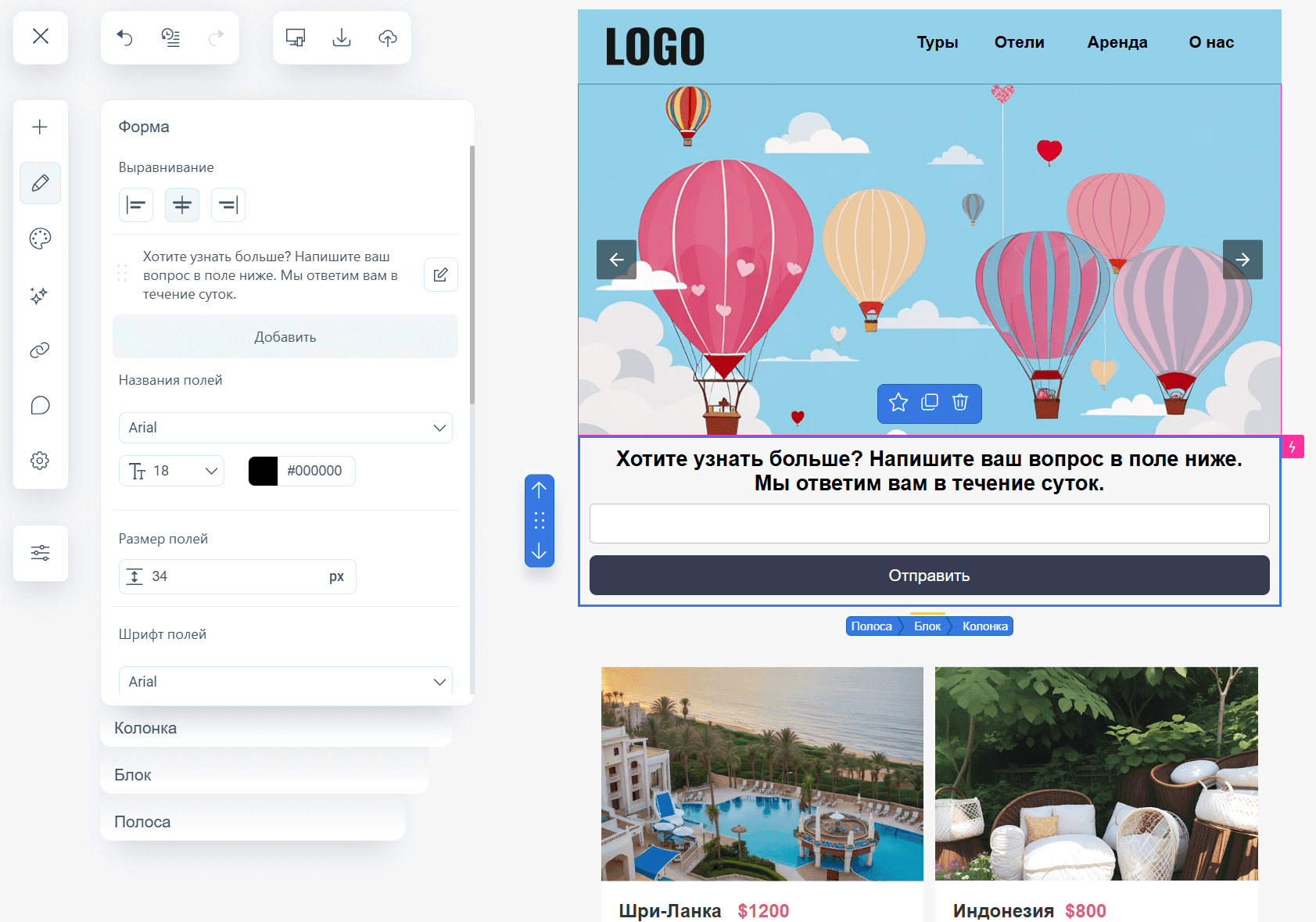
Task: Save block to favorites with star icon
Action: point(898,403)
